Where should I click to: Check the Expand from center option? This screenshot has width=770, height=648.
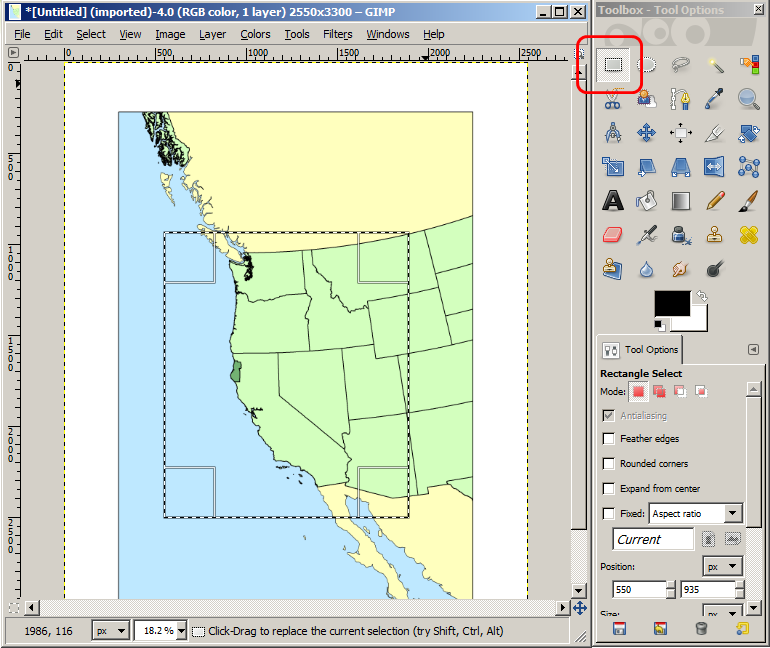point(609,489)
